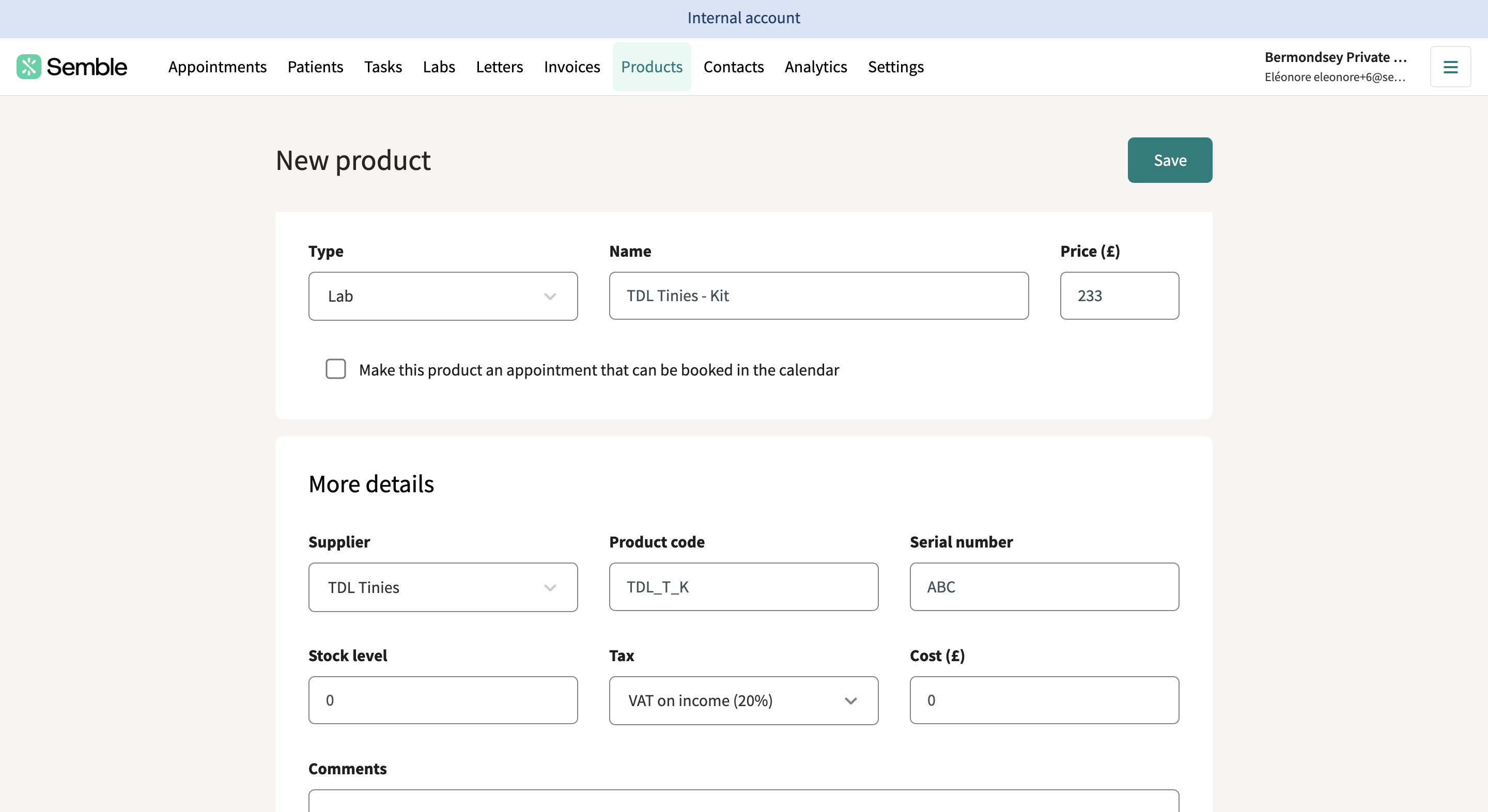Viewport: 1488px width, 812px height.
Task: Open the Patients section
Action: (x=315, y=67)
